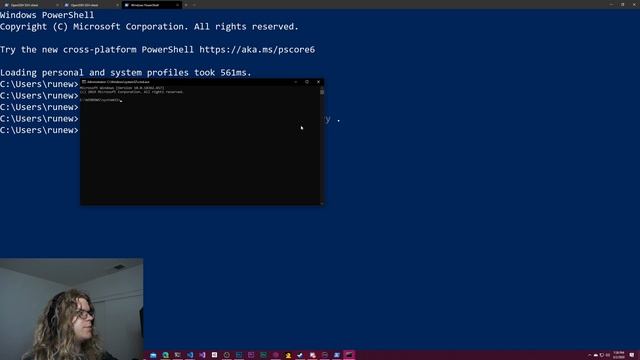Switch to the second OpenSSH SSH client tab
The image size is (640, 360).
[x=91, y=5]
